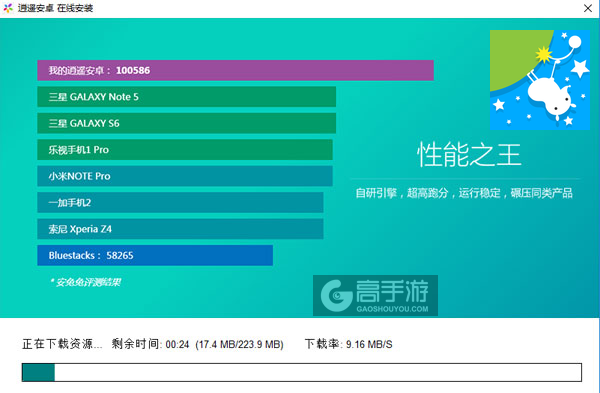Viewport: 600px width, 393px height.
Task: Click the 三星 GALAXY Note 5 bar
Action: (187, 97)
